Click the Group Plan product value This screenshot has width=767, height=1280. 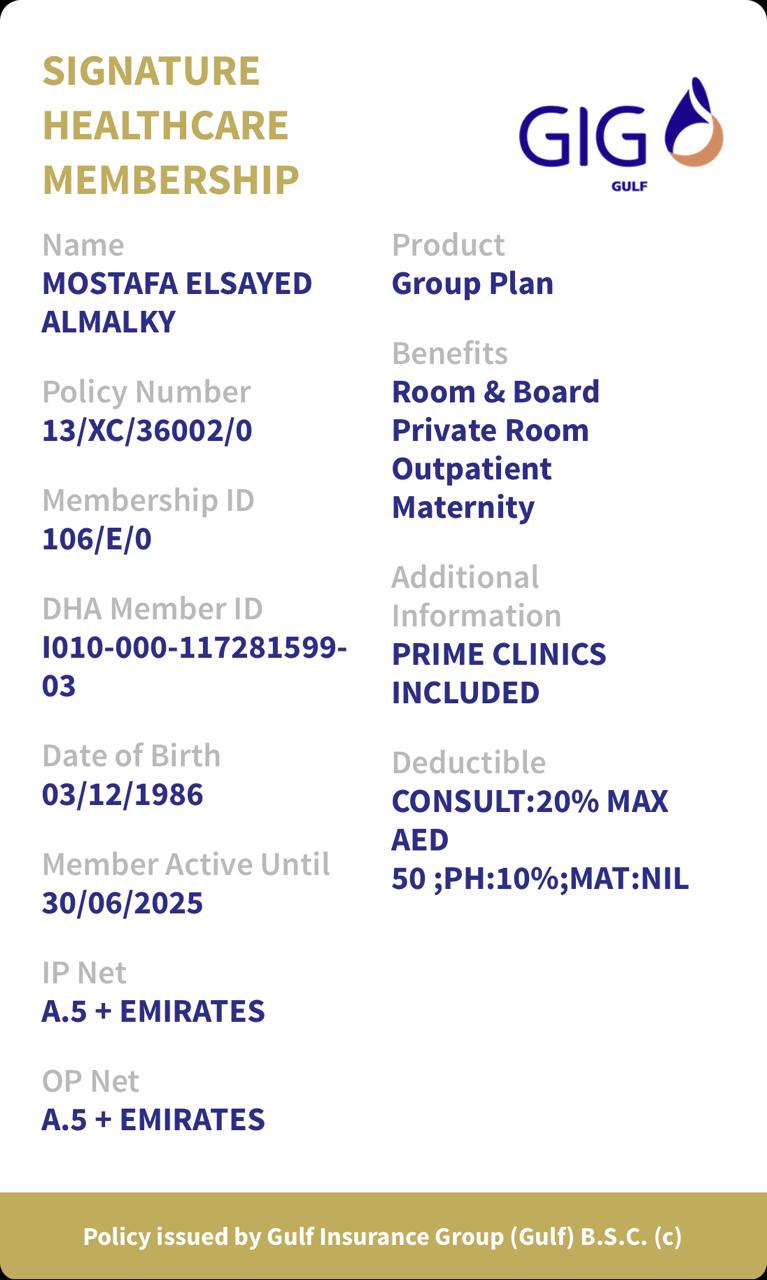coord(472,284)
